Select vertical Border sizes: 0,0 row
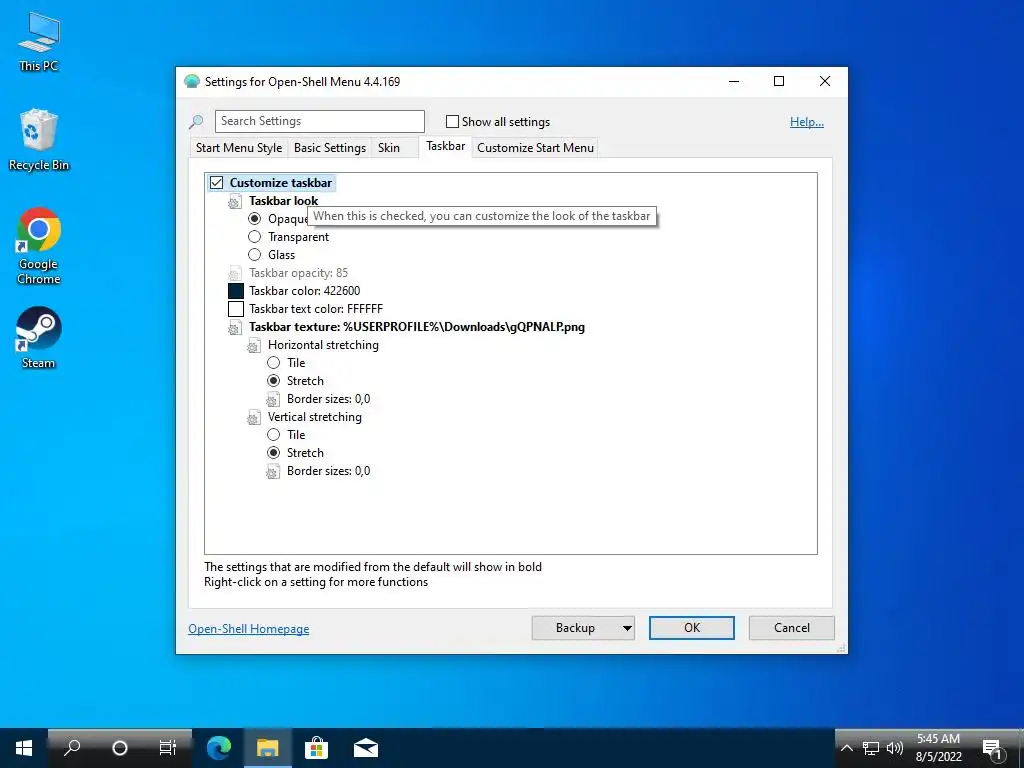 coord(328,472)
